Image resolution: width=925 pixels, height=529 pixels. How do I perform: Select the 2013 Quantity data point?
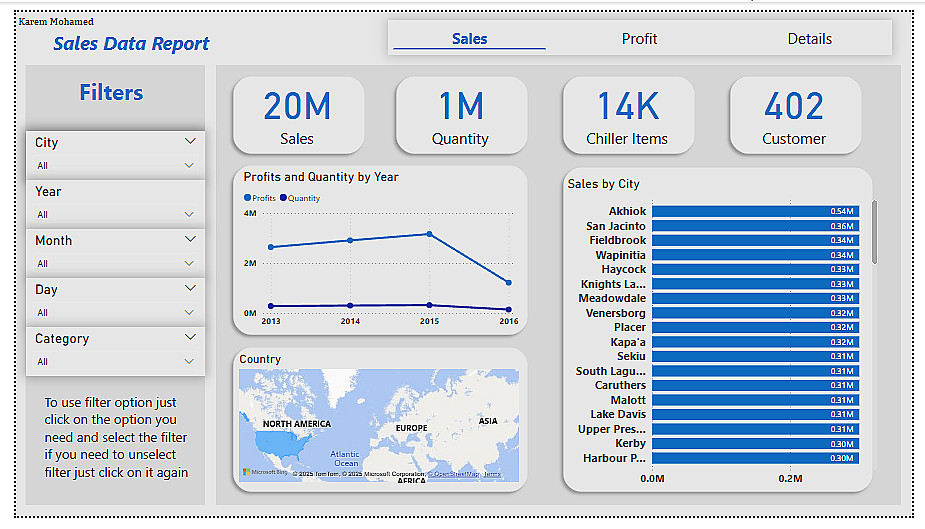coord(271,306)
